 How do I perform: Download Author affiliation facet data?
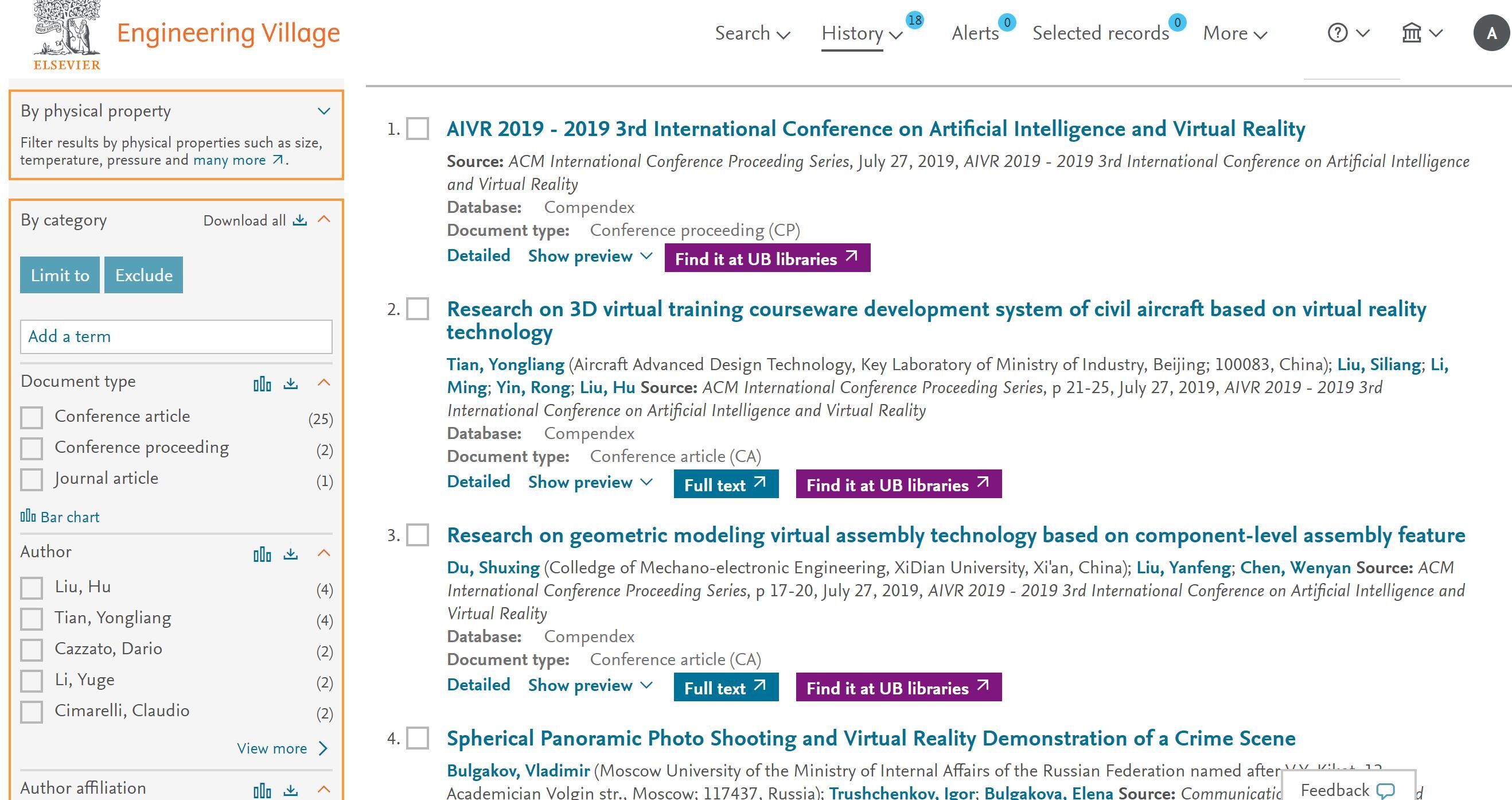coord(291,790)
